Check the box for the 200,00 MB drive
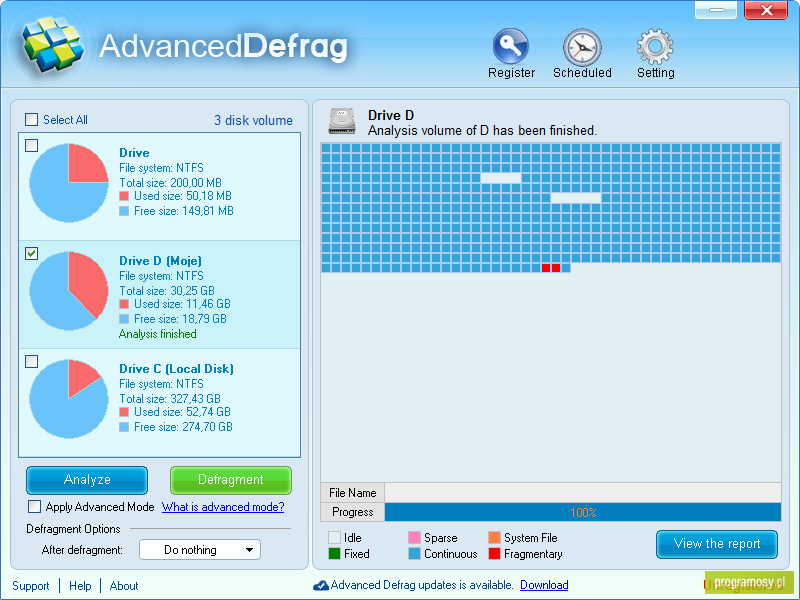 click(32, 145)
